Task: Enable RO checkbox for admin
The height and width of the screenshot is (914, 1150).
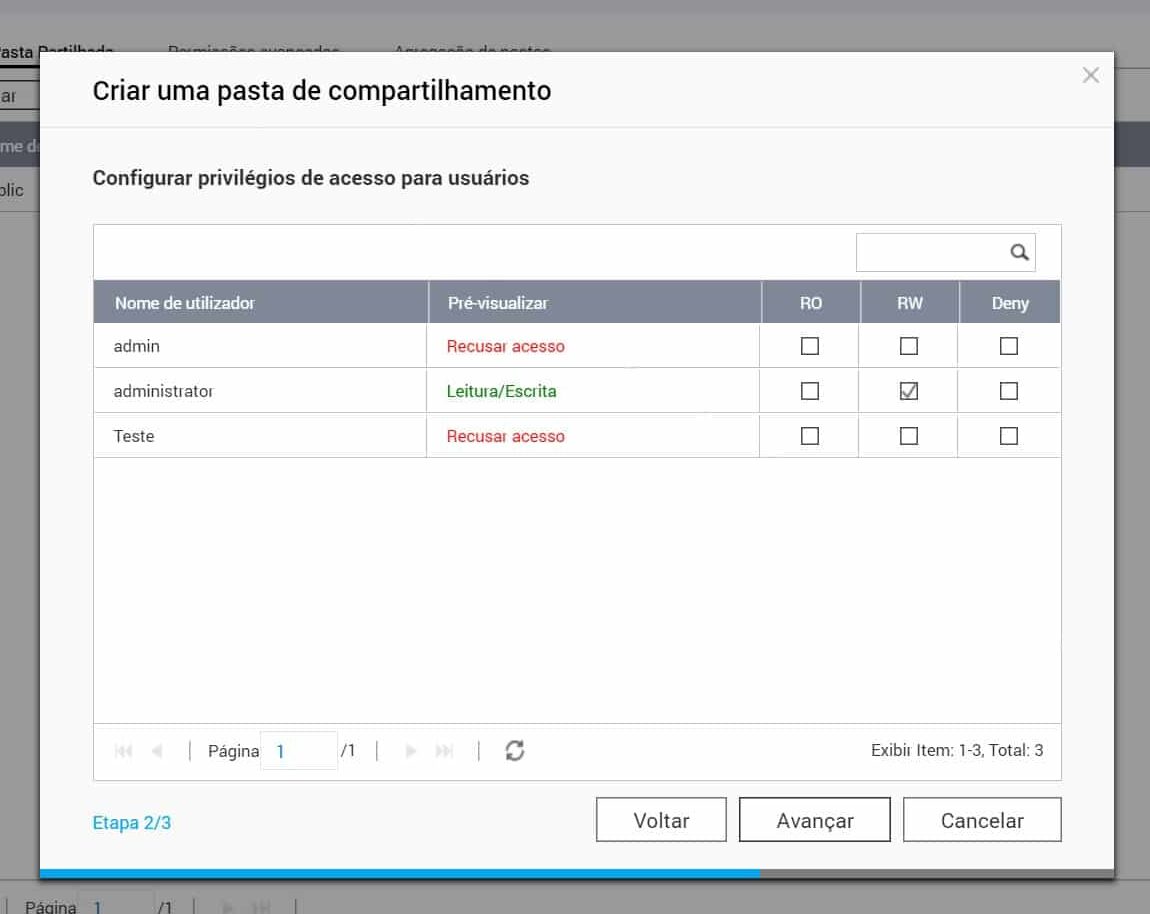Action: pyautogui.click(x=810, y=346)
